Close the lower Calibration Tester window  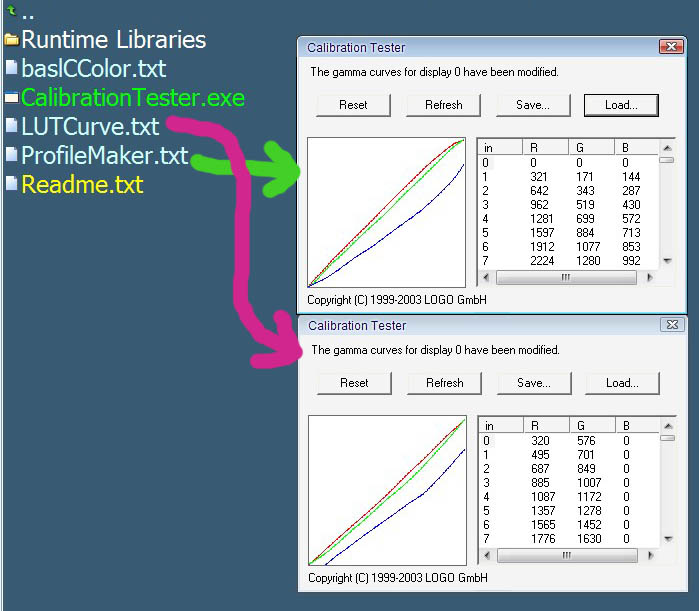672,325
